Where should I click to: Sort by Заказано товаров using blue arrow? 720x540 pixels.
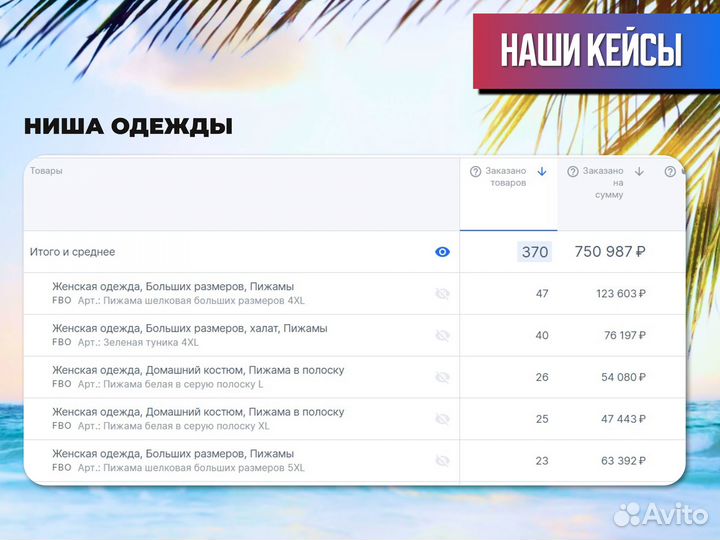[542, 172]
